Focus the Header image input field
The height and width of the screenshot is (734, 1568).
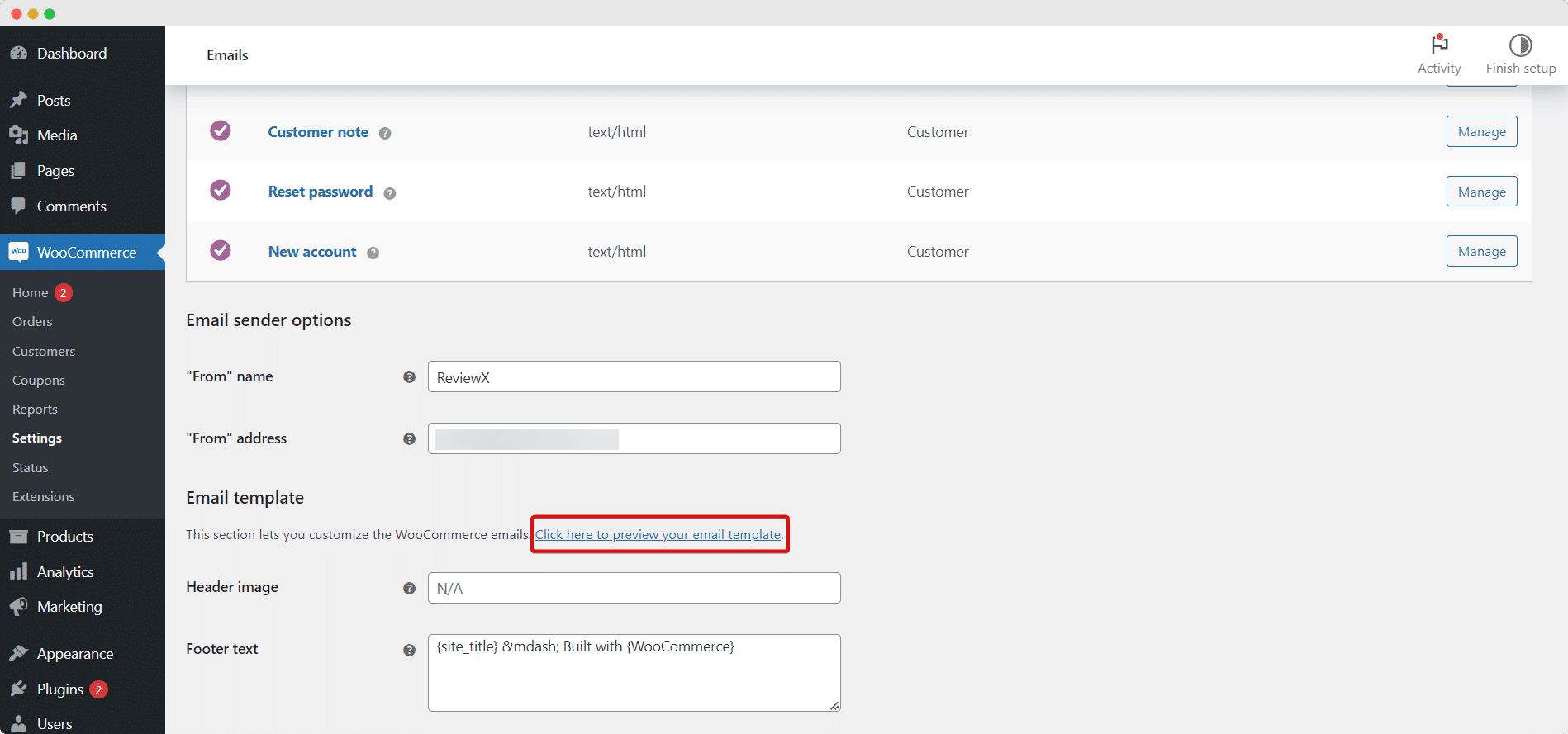634,588
